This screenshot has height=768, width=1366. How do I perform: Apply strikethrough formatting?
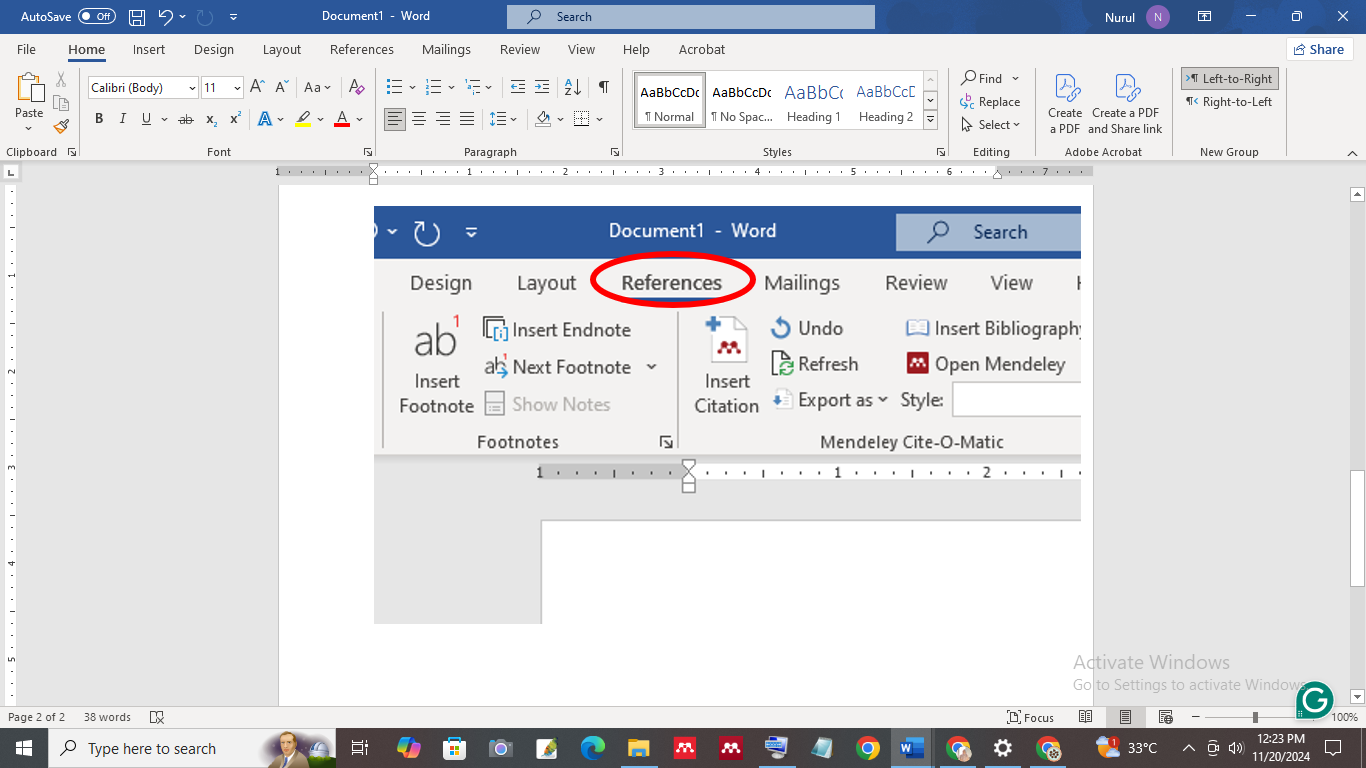pyautogui.click(x=185, y=119)
